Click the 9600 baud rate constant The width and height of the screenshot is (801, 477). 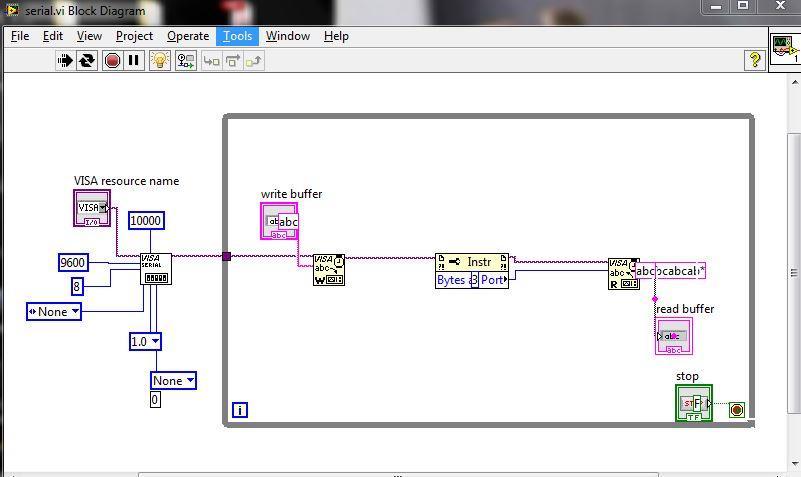point(73,263)
